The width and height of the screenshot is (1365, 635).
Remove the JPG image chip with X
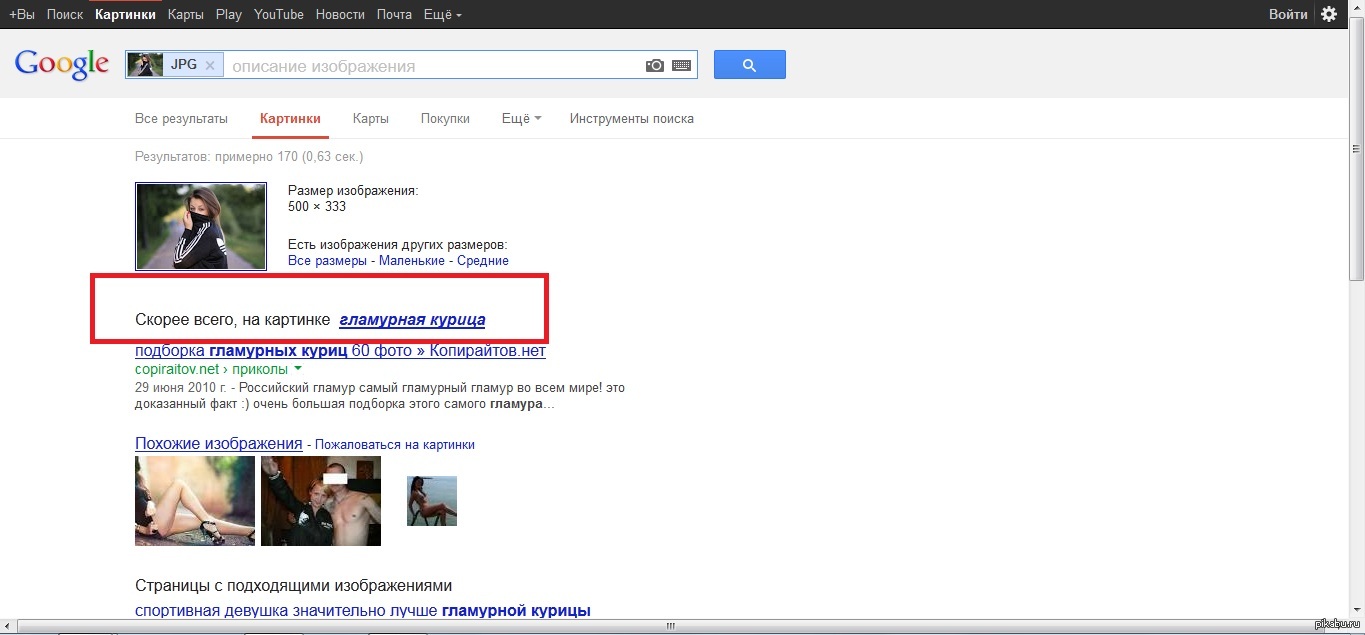coord(209,65)
